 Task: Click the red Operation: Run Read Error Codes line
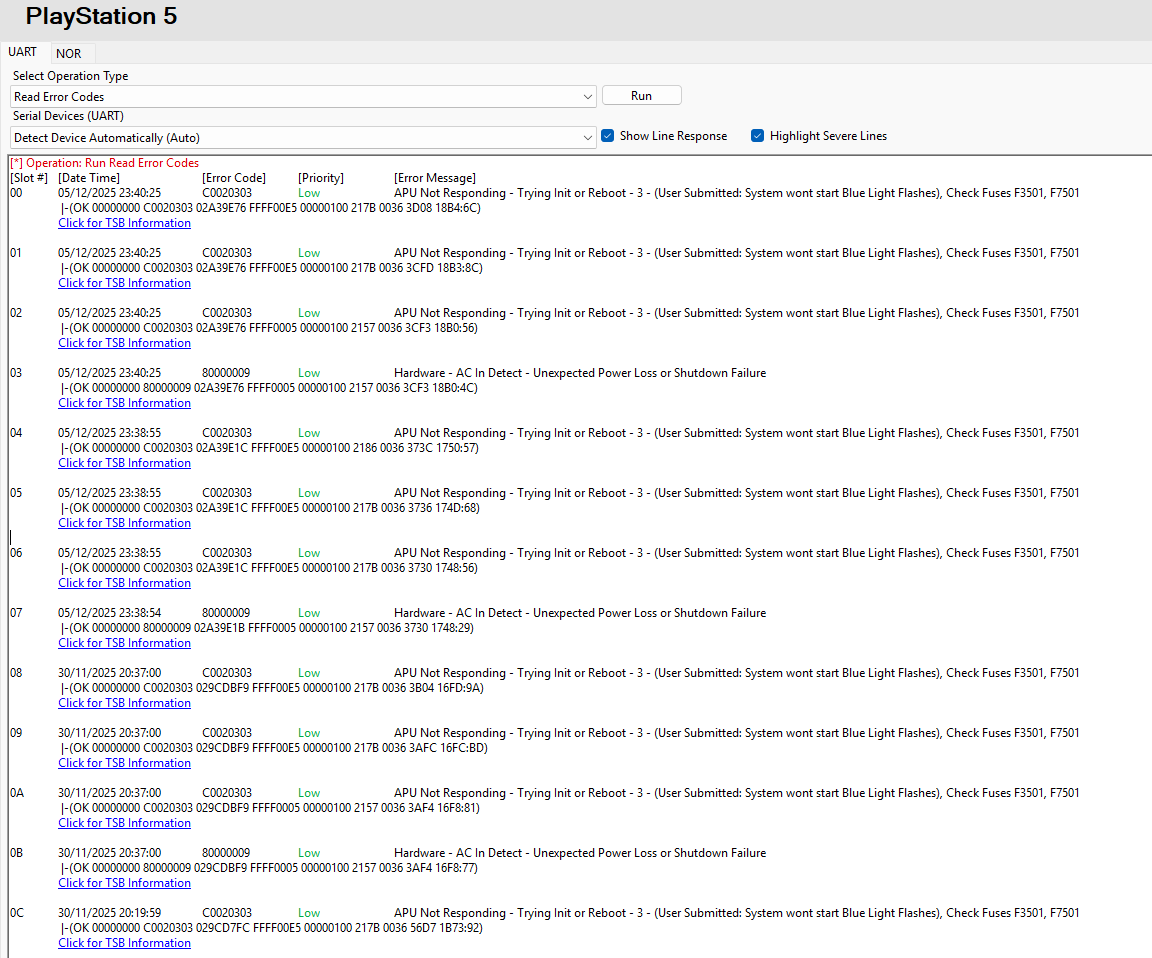pyautogui.click(x=104, y=163)
